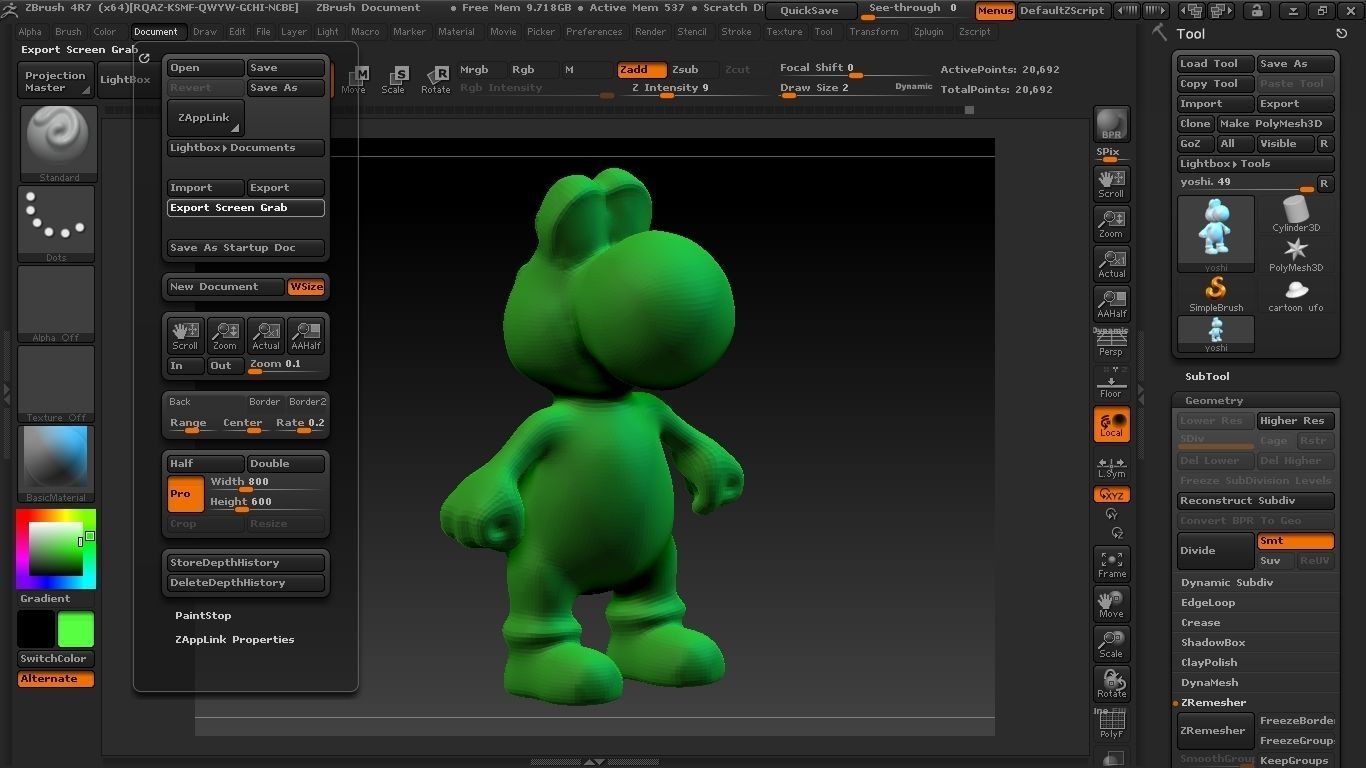Expand PaintStop in Document panel
Image resolution: width=1366 pixels, height=768 pixels.
pos(203,616)
